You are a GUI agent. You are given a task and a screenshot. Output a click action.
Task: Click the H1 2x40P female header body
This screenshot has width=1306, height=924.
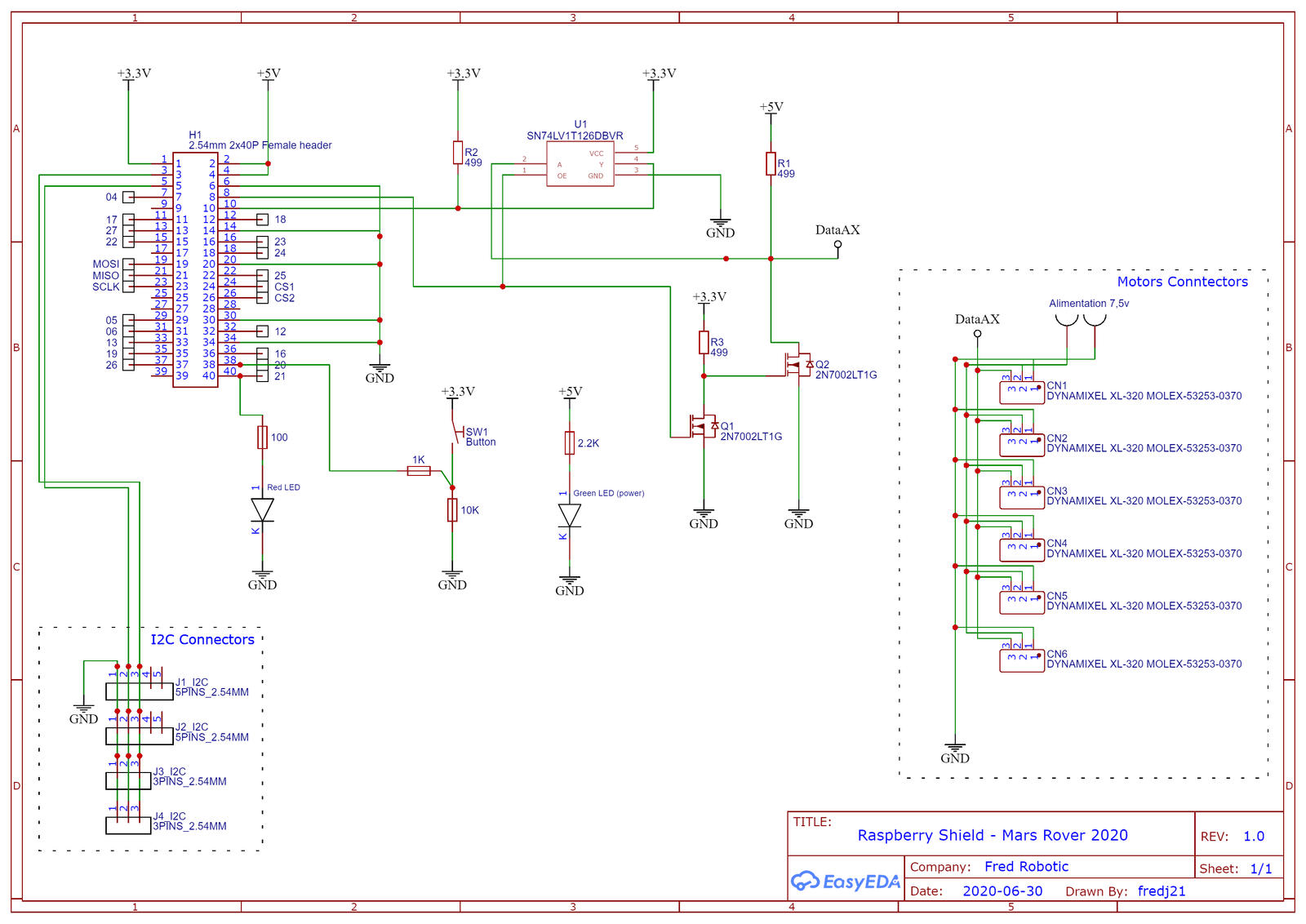195,270
